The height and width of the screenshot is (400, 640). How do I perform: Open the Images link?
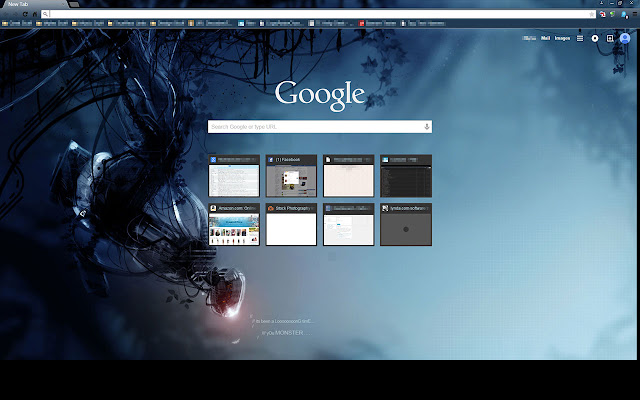(562, 38)
